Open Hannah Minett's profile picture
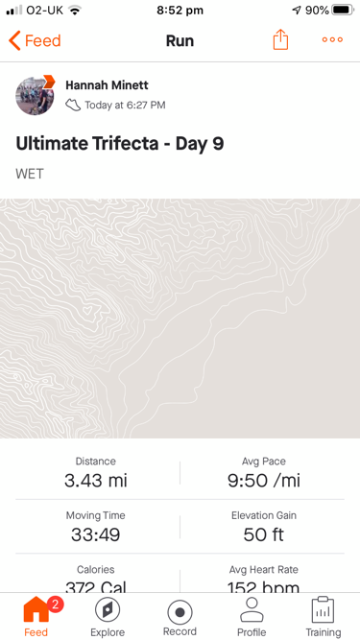This screenshot has width=360, height=640. pyautogui.click(x=35, y=96)
